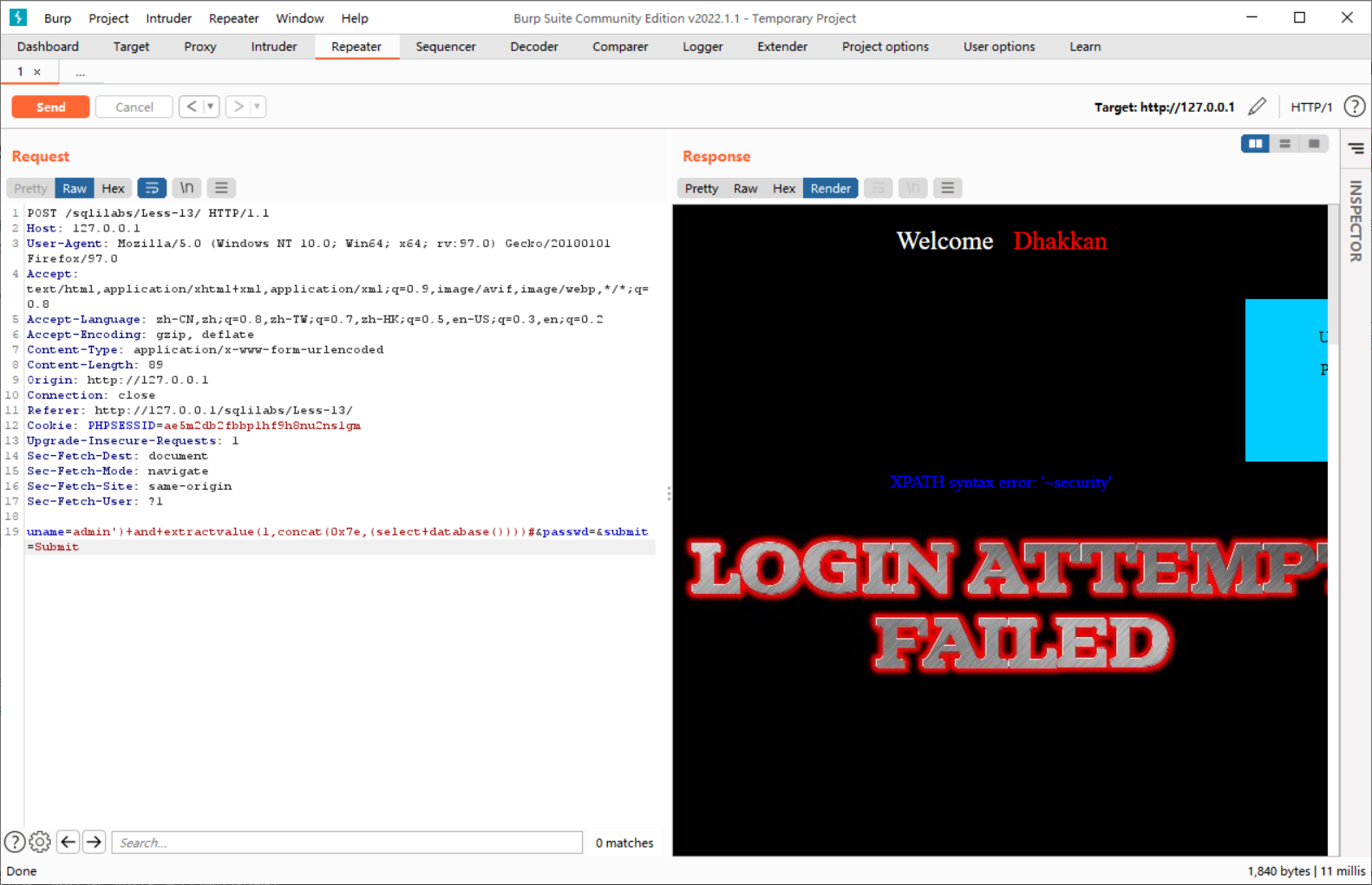Screen dimensions: 1372x885
Task: Switch to the Project options tab
Action: coord(885,47)
